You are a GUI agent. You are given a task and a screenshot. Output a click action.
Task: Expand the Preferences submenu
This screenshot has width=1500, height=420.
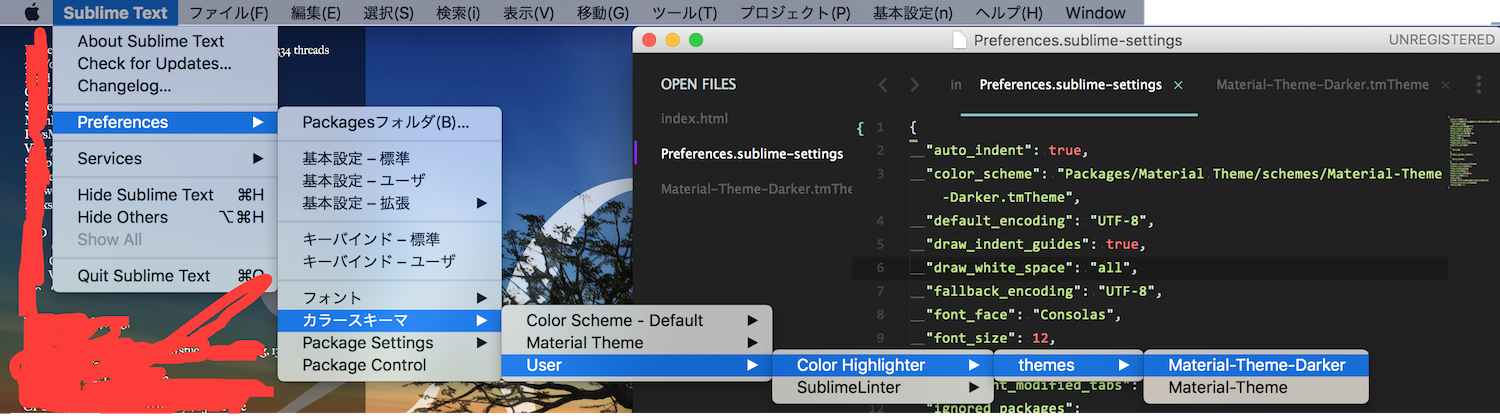(165, 122)
